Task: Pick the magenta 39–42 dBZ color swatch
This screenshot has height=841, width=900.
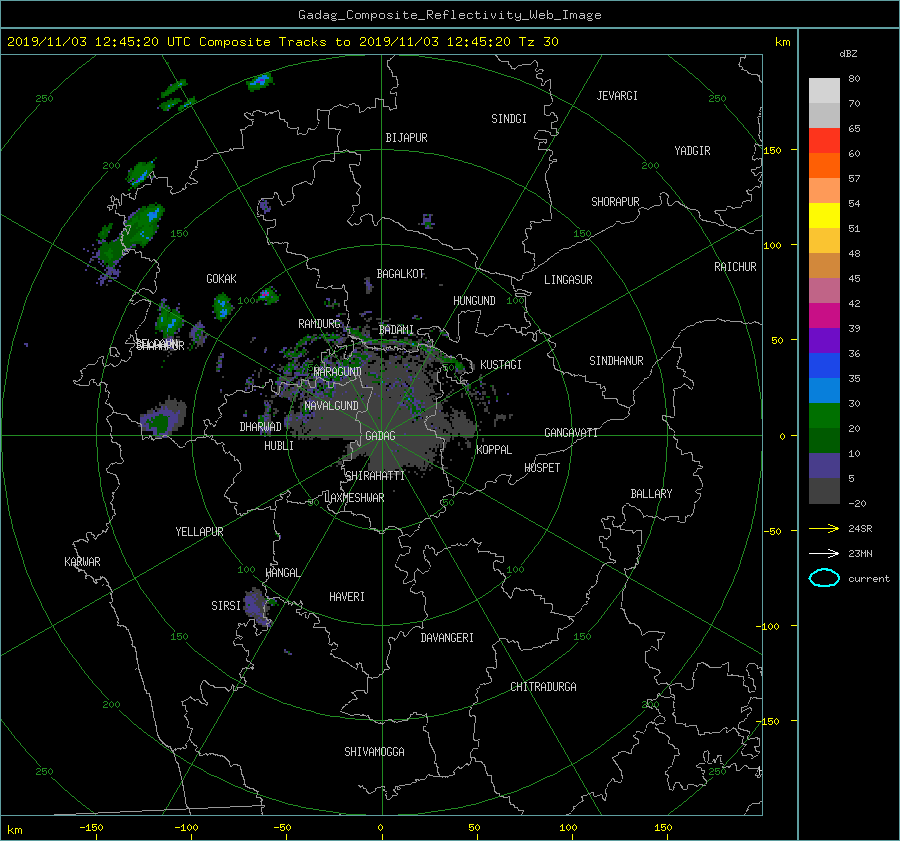Action: 824,315
